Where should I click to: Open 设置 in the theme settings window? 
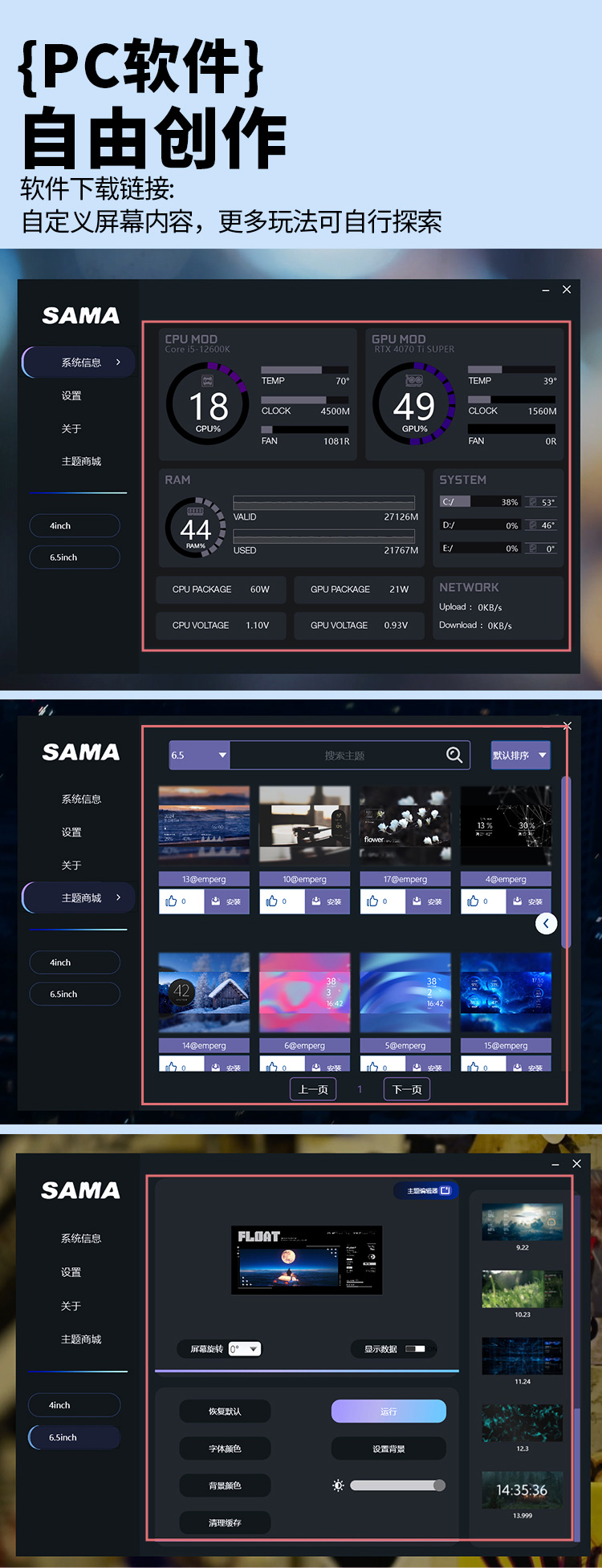click(x=71, y=1272)
